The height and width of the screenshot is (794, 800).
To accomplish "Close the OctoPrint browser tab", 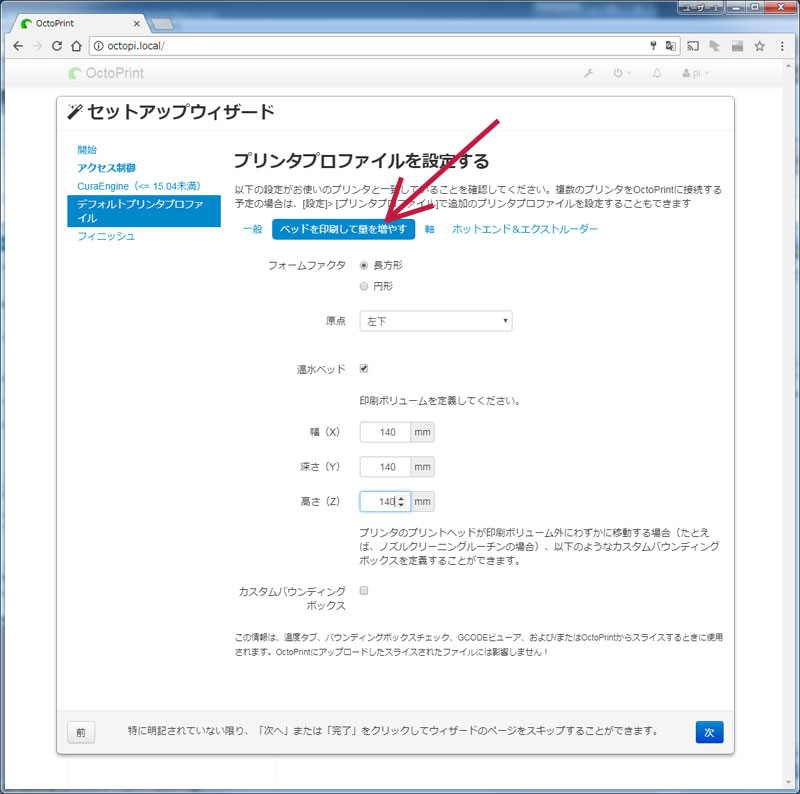I will click(136, 23).
